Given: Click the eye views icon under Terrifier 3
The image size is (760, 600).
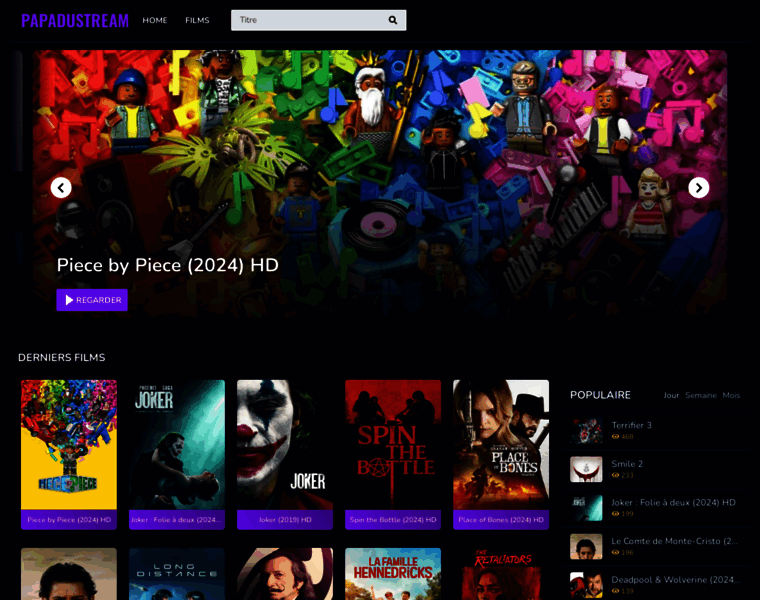Looking at the screenshot, I should [x=616, y=437].
